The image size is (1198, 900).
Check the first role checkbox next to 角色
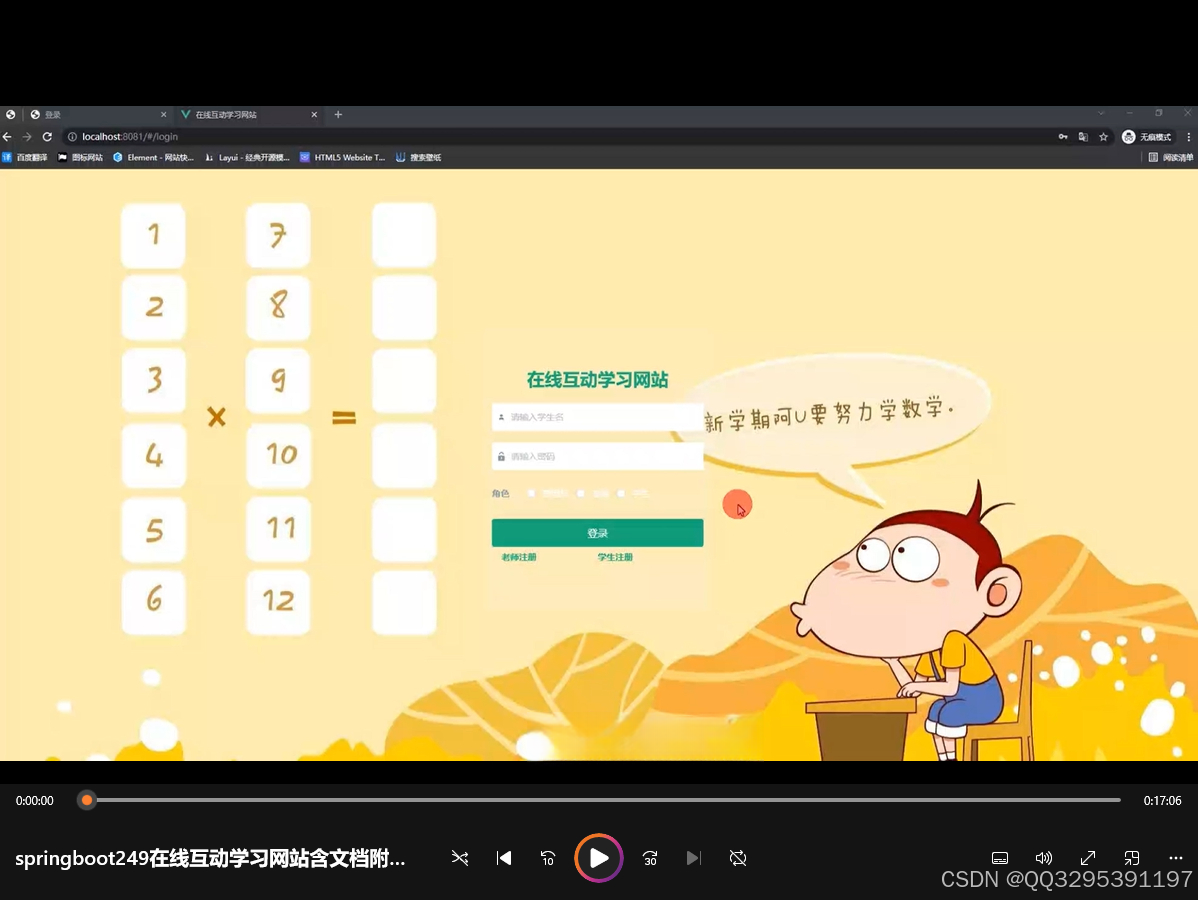pos(531,493)
